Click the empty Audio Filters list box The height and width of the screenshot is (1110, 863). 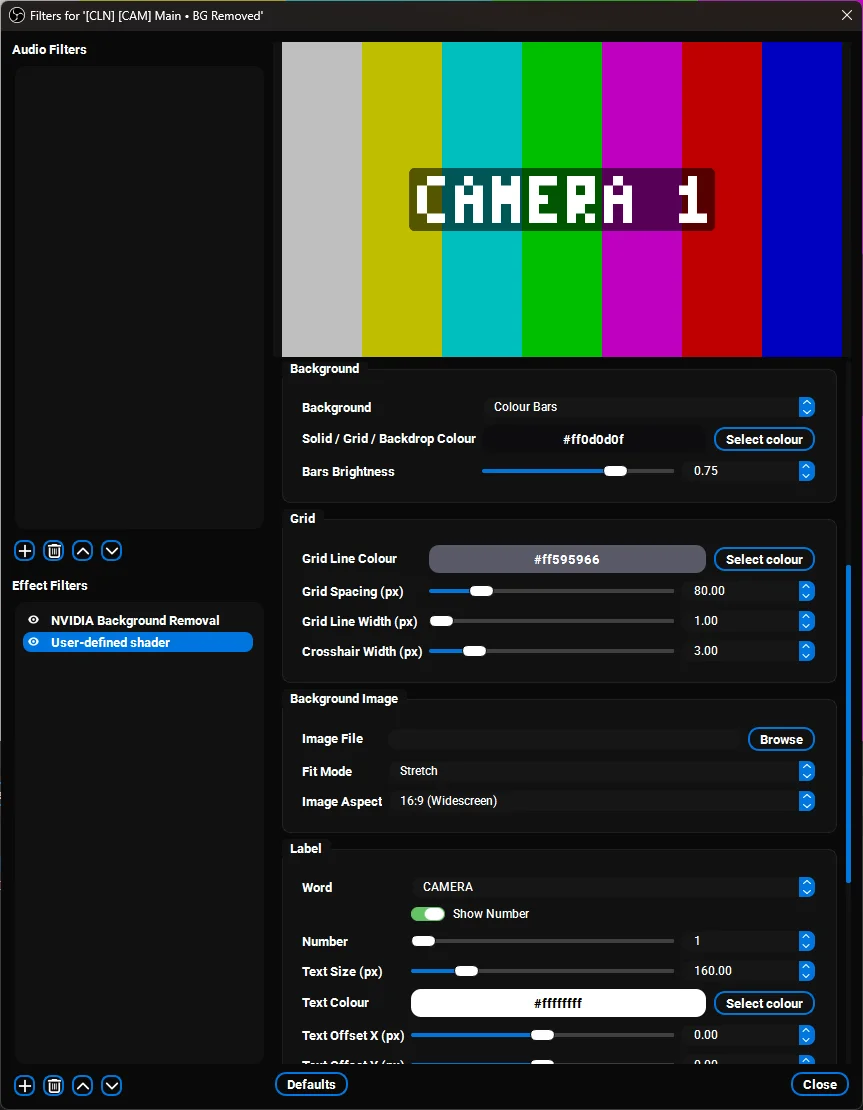(x=139, y=297)
